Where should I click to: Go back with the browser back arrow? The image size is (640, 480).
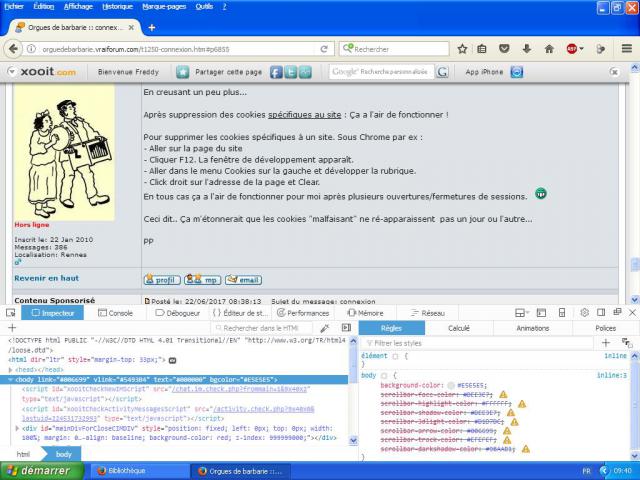(13, 49)
